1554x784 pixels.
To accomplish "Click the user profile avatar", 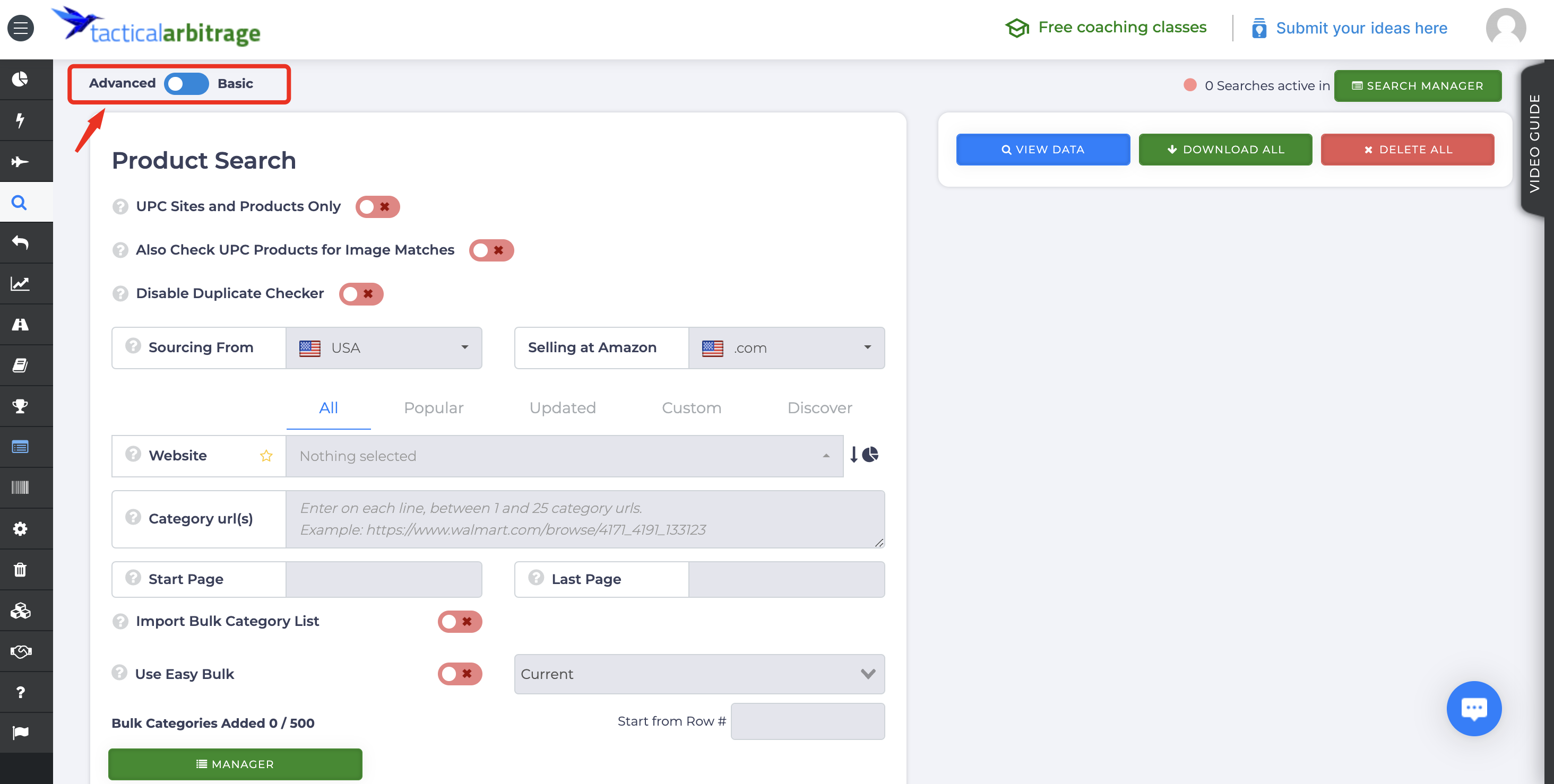I will tap(1506, 28).
